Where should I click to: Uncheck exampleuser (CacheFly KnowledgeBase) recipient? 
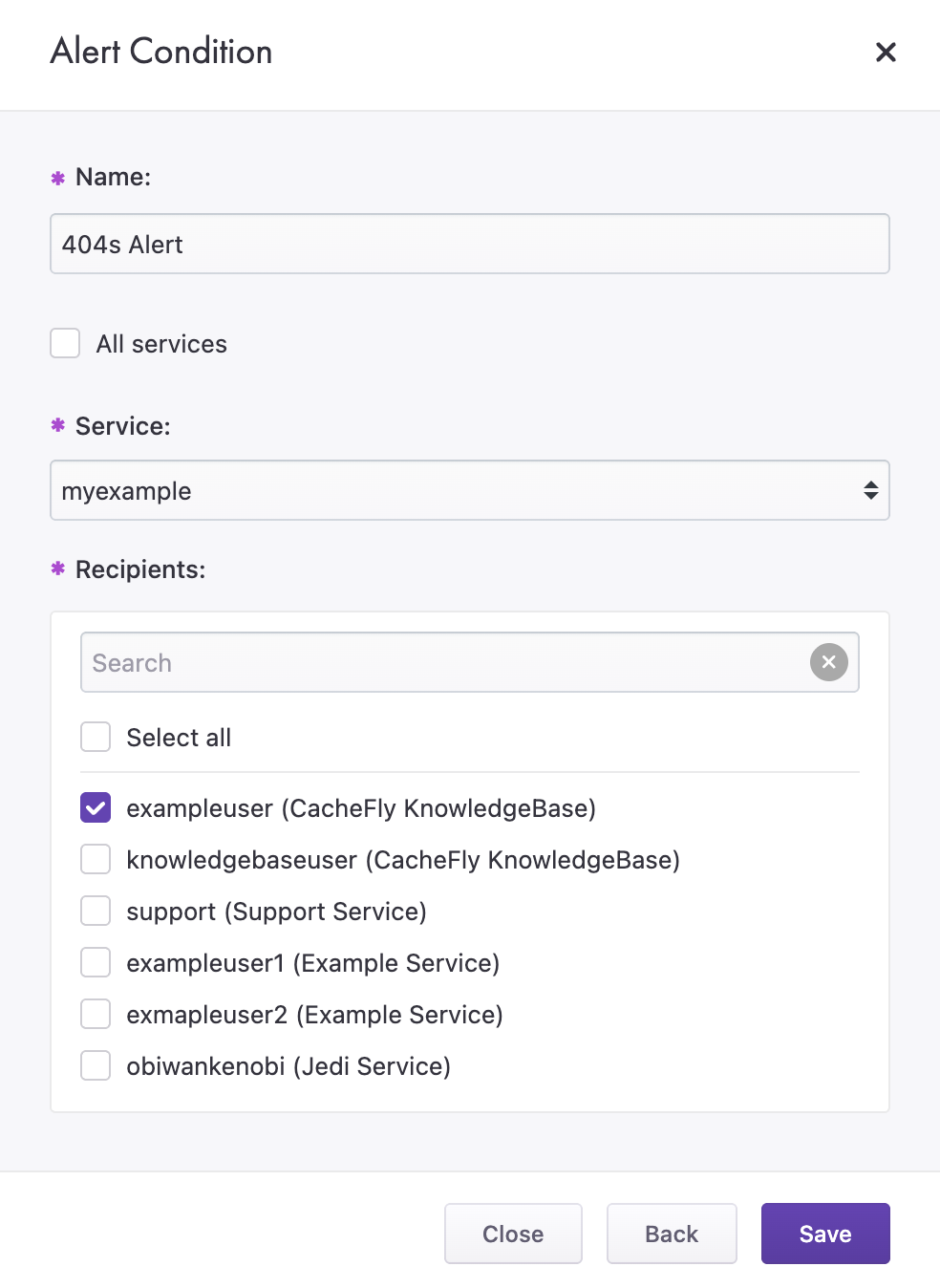[96, 808]
